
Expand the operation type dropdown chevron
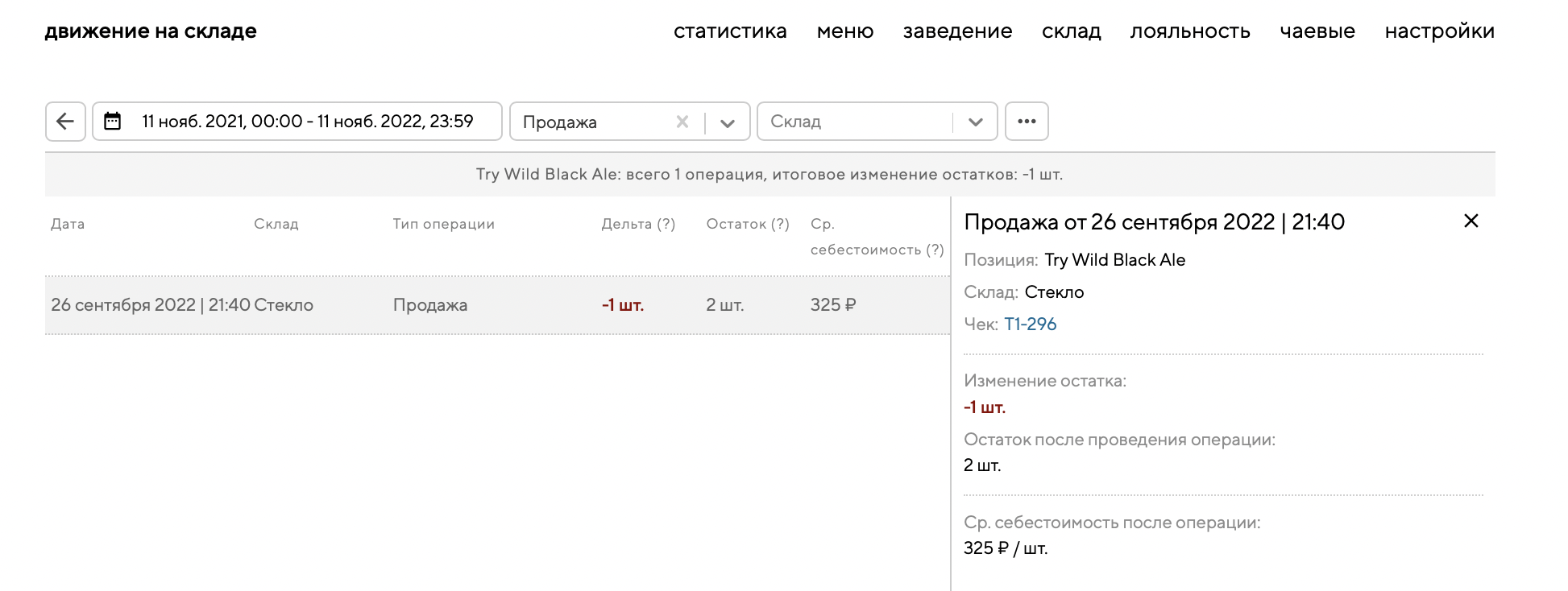(728, 122)
